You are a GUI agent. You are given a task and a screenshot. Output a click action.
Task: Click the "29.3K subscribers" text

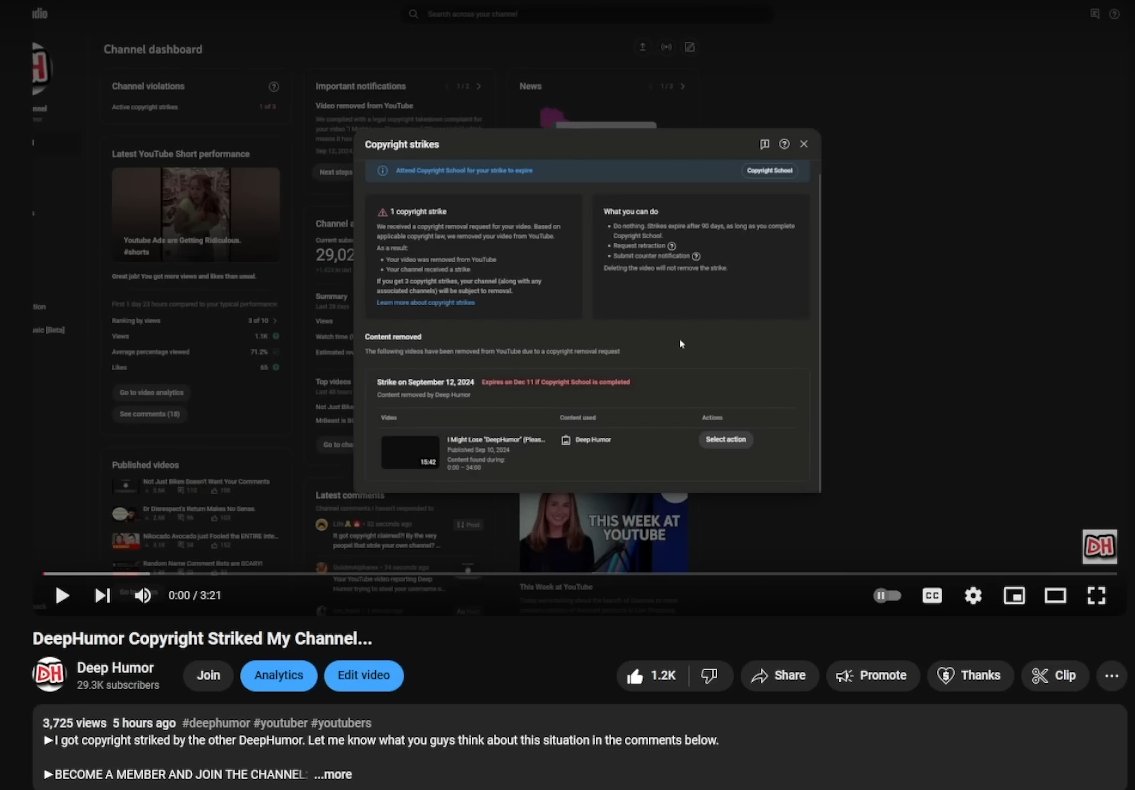tap(118, 685)
